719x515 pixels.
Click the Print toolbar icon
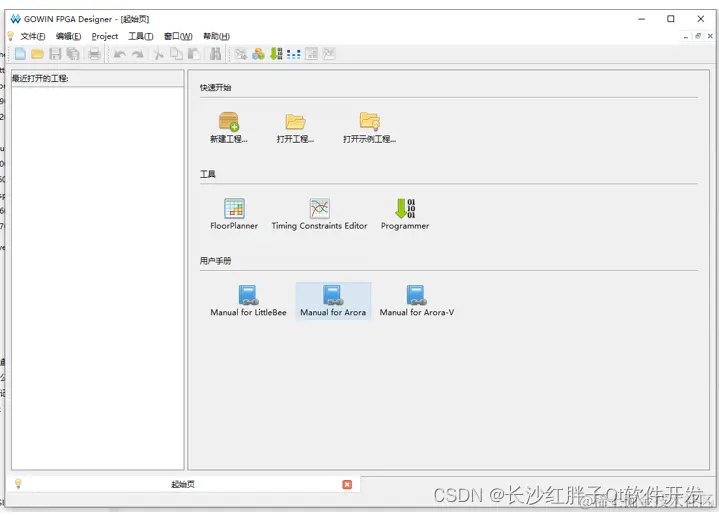pyautogui.click(x=94, y=54)
